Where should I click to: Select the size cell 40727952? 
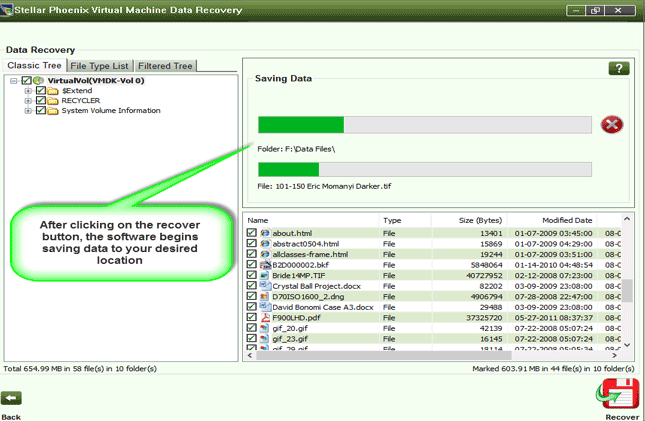(x=484, y=275)
